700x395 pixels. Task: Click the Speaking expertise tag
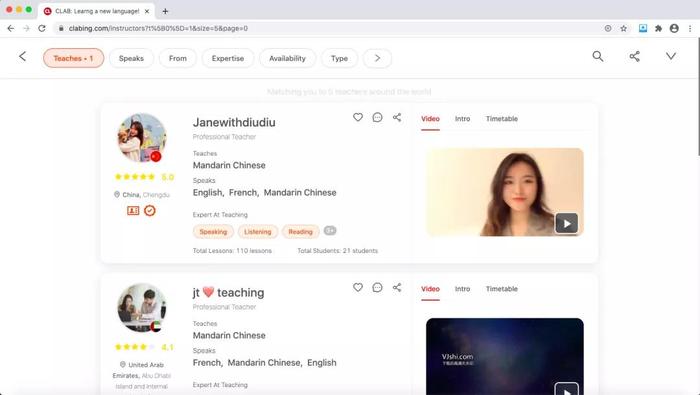213,232
